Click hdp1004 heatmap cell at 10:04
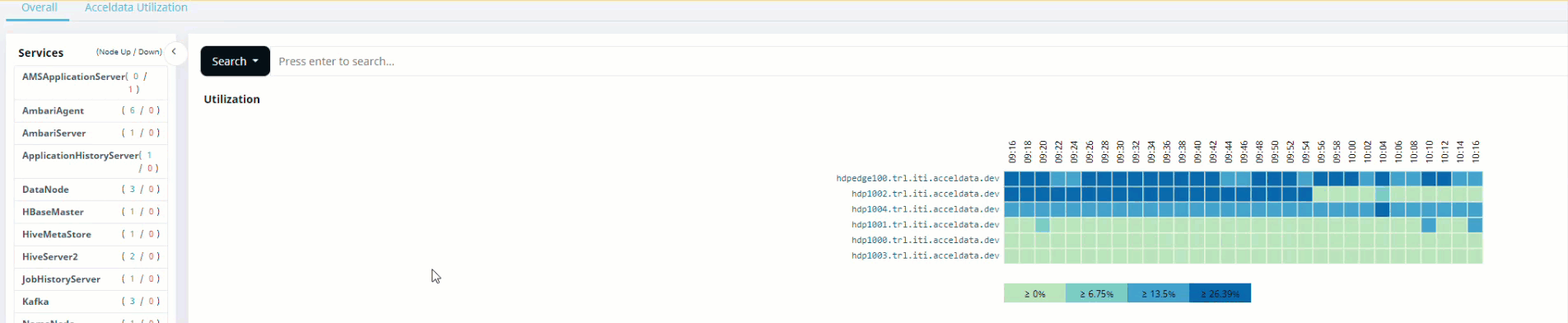Viewport: 1568px width, 323px height. coord(1383,209)
